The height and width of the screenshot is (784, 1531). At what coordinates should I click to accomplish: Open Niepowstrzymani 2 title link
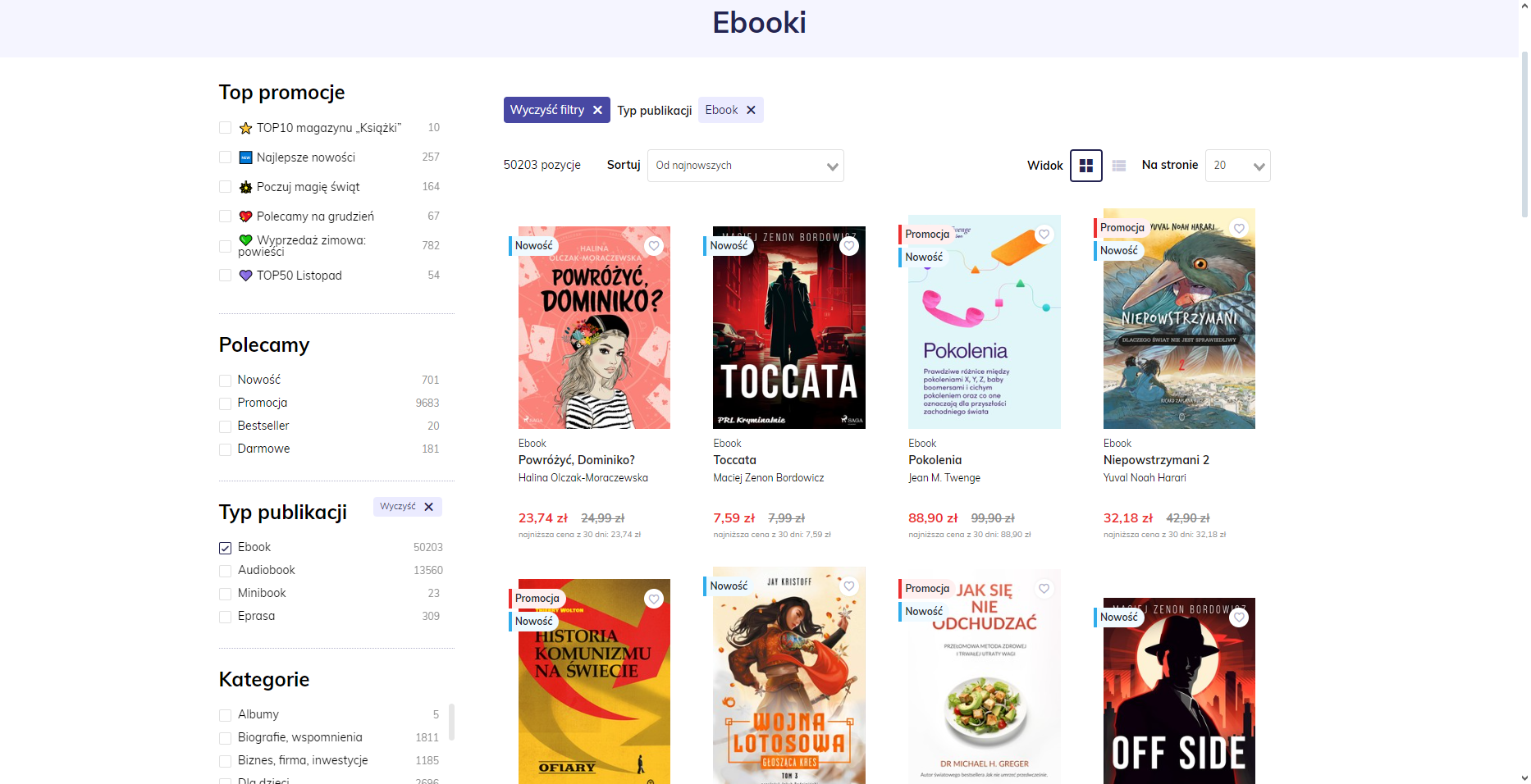tap(1157, 460)
